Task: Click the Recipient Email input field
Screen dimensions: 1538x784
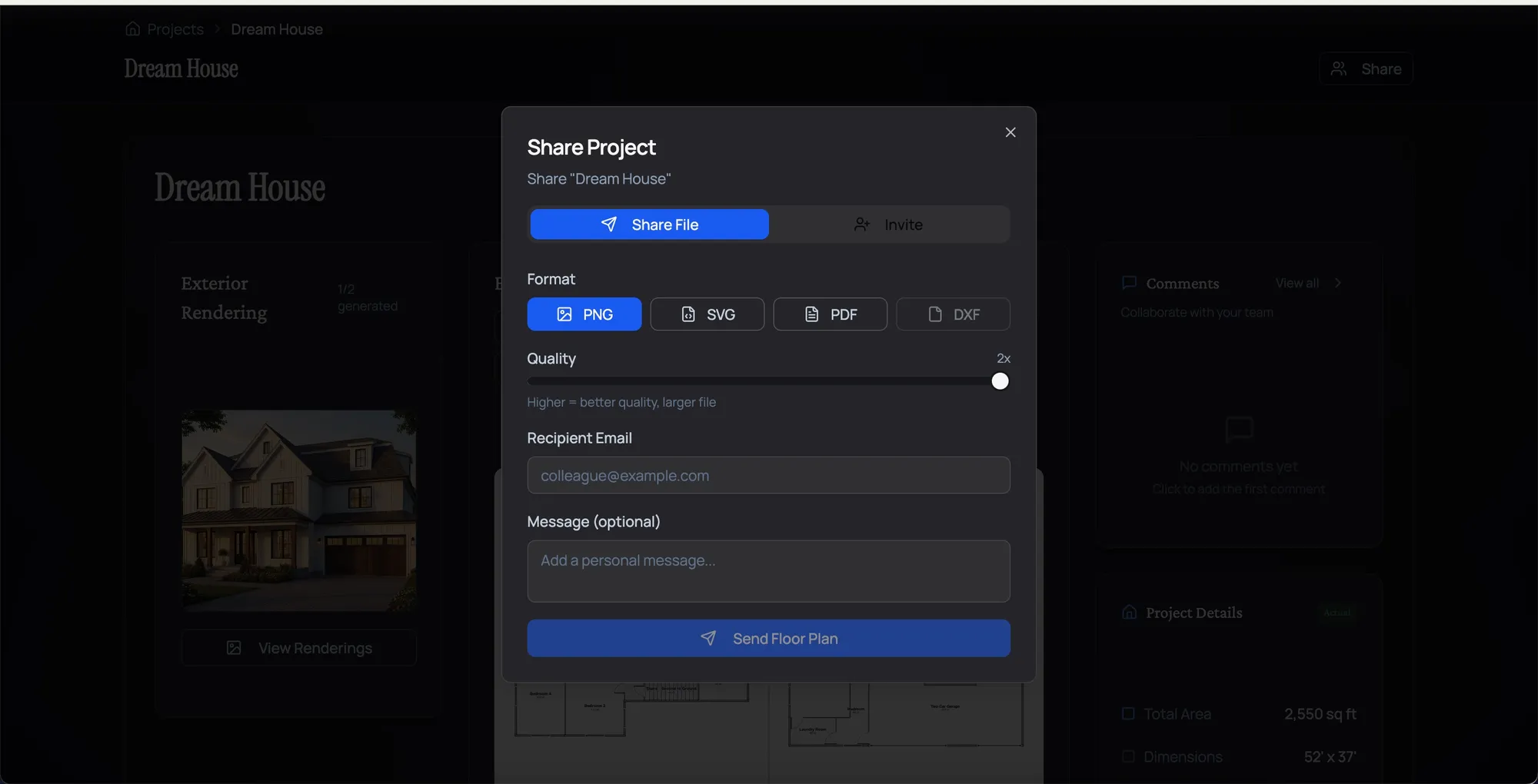Action: click(768, 475)
